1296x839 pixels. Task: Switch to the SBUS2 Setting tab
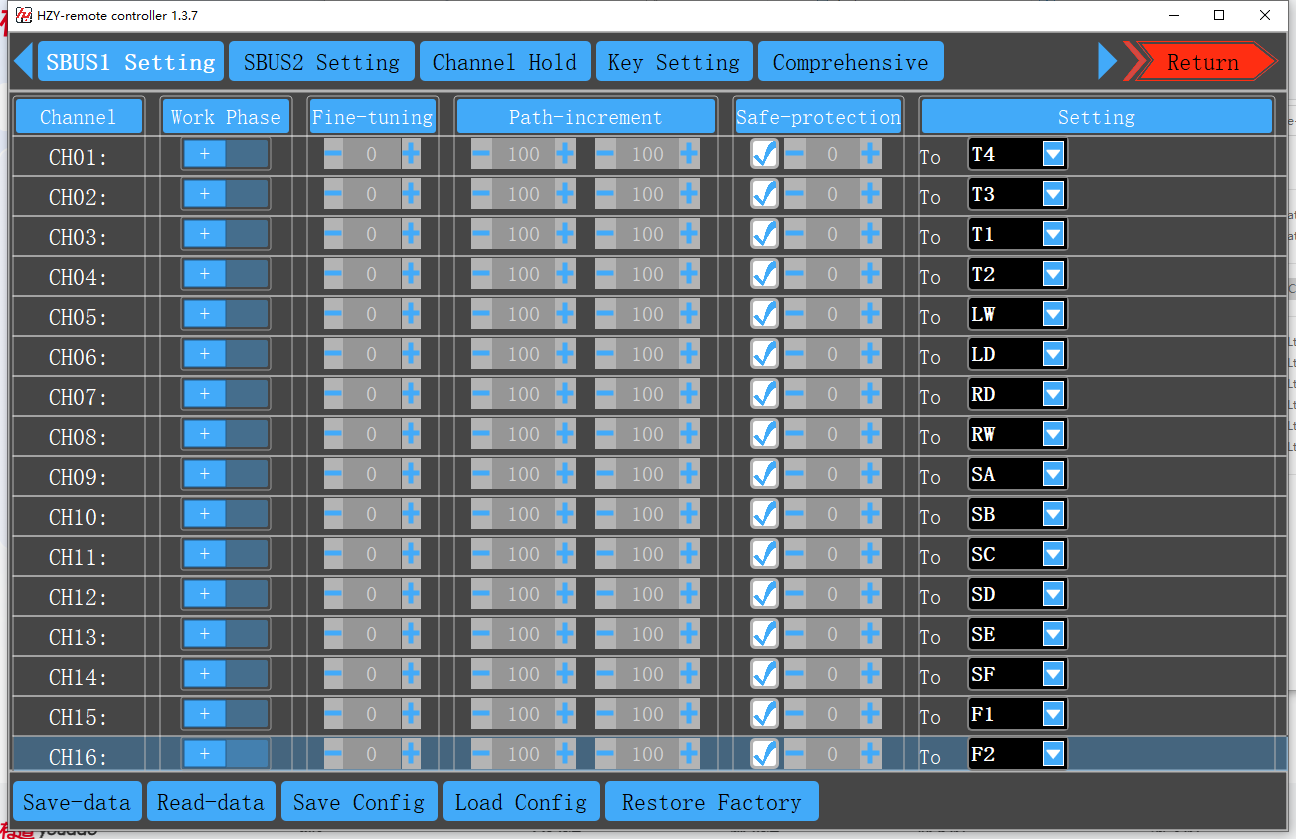321,62
